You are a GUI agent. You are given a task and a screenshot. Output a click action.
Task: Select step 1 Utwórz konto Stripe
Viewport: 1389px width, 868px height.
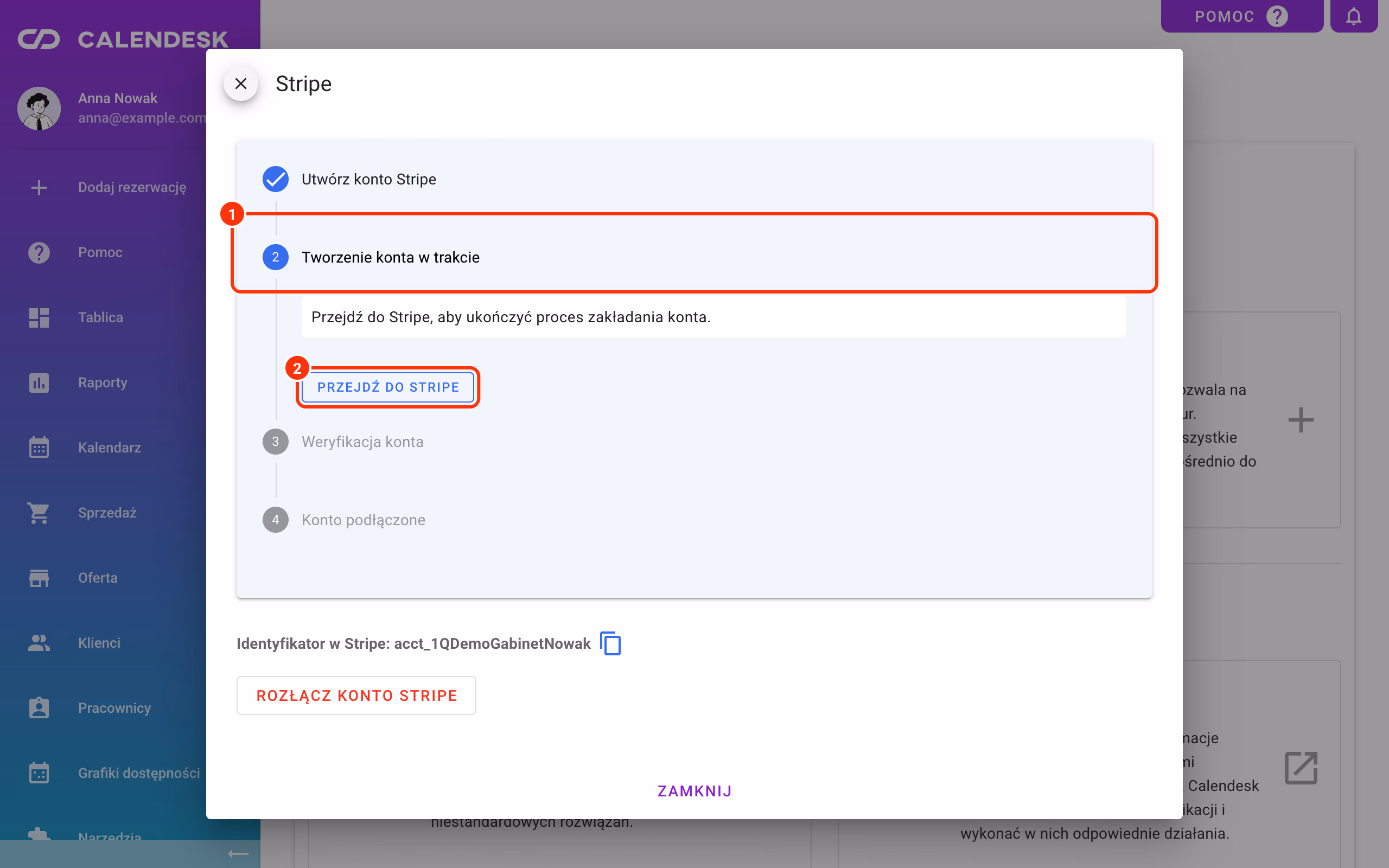[x=349, y=179]
